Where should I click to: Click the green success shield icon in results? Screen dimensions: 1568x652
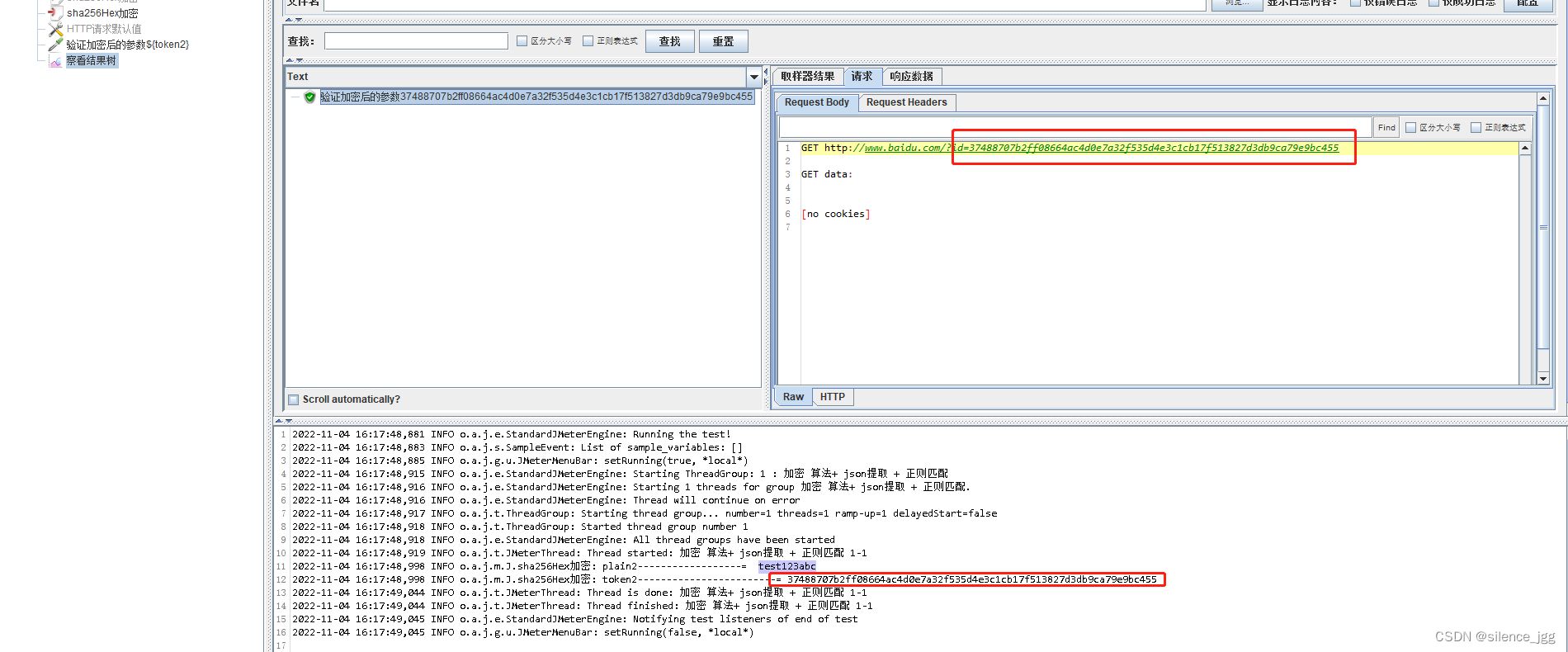click(x=309, y=97)
